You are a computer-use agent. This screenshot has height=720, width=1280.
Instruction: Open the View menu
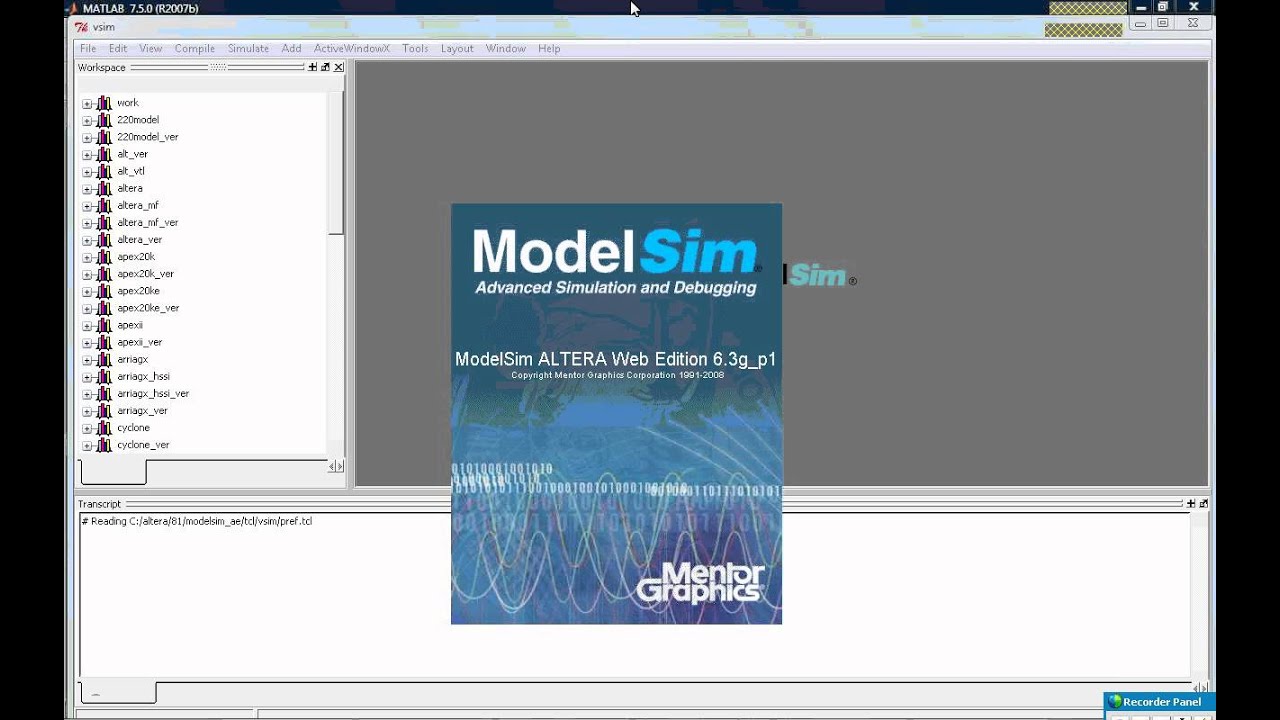point(151,48)
